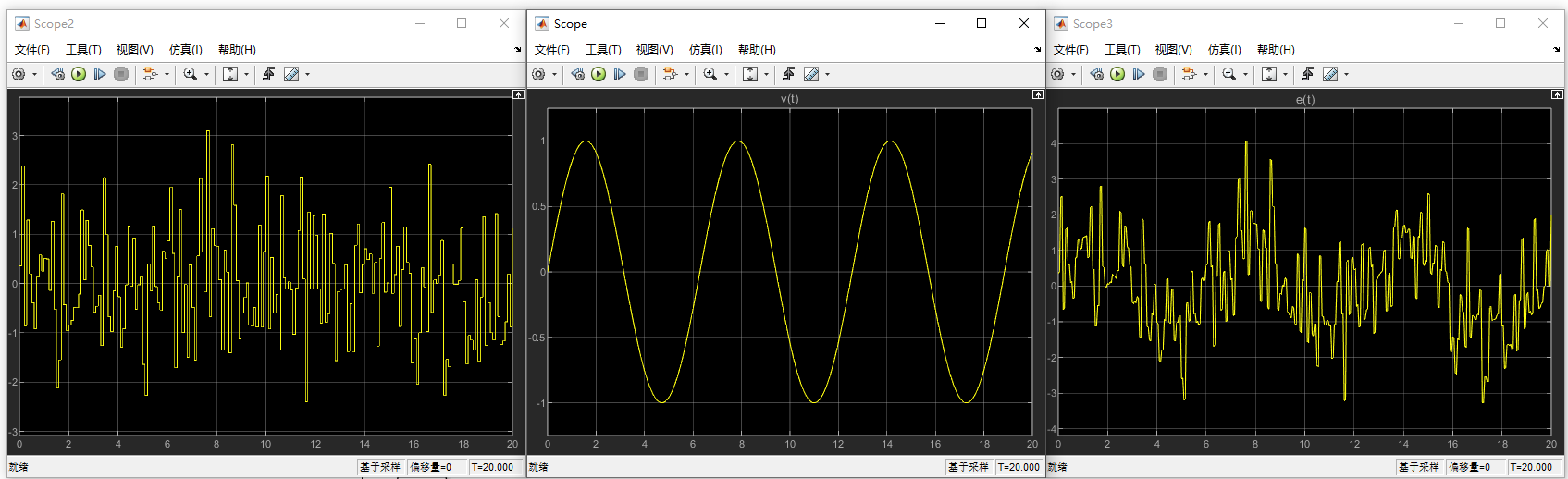The height and width of the screenshot is (479, 1568).
Task: Open triggers icon in Scope2 toolbar
Action: [268, 74]
